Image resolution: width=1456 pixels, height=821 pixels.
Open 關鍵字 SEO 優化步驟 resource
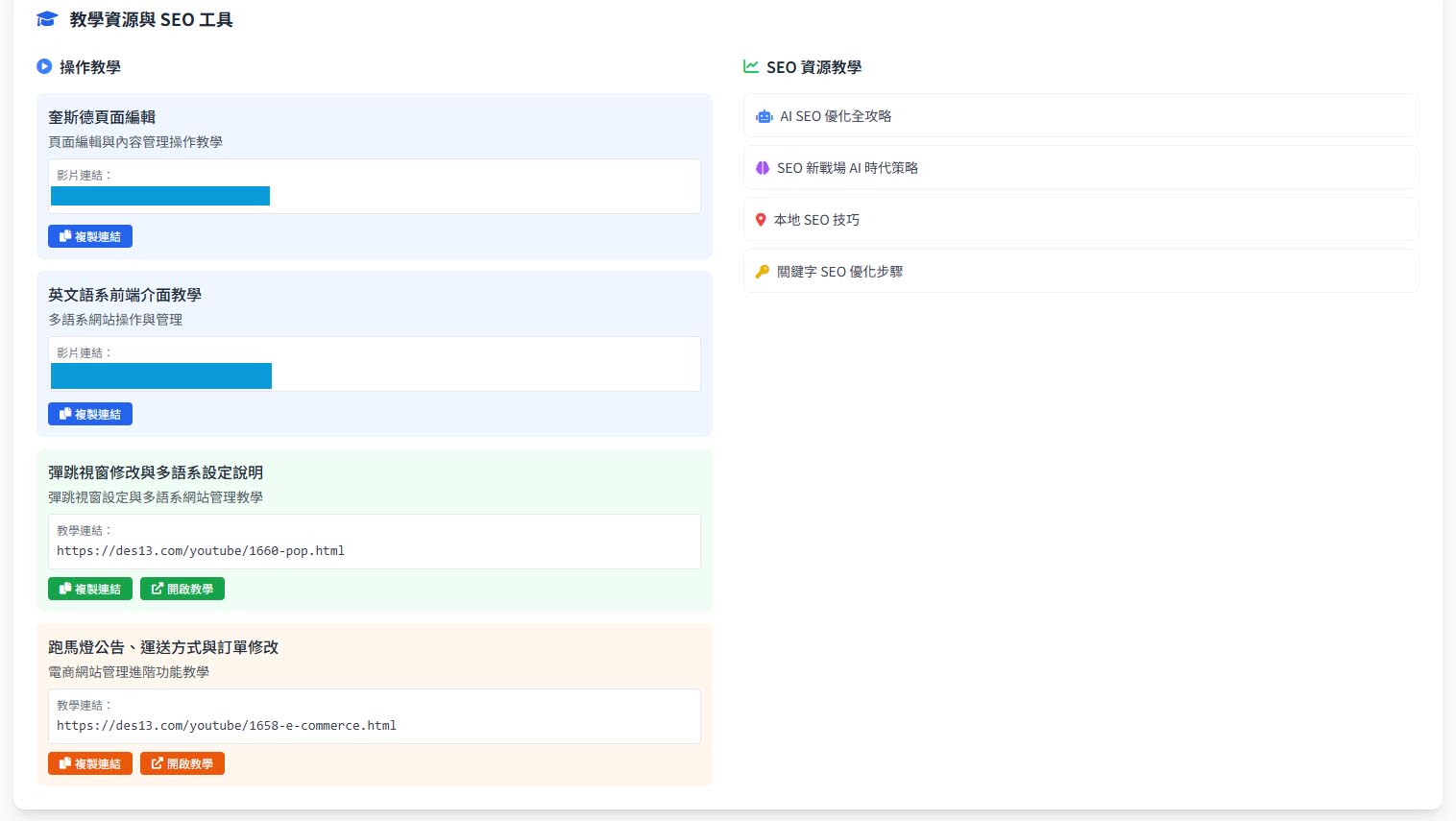(x=839, y=272)
